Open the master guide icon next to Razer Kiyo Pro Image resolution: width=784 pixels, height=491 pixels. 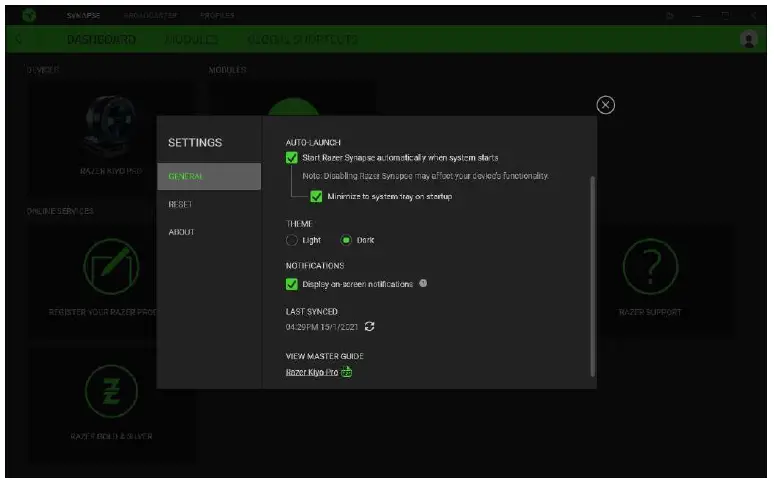tap(346, 372)
